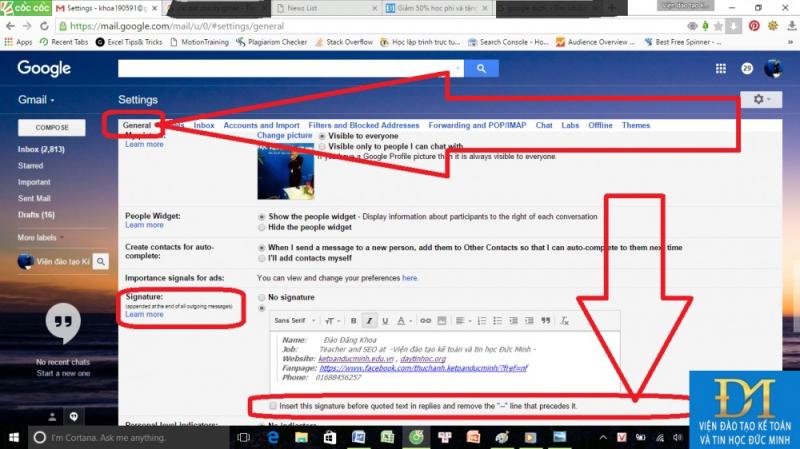Click Learn more under People Widget

click(144, 225)
